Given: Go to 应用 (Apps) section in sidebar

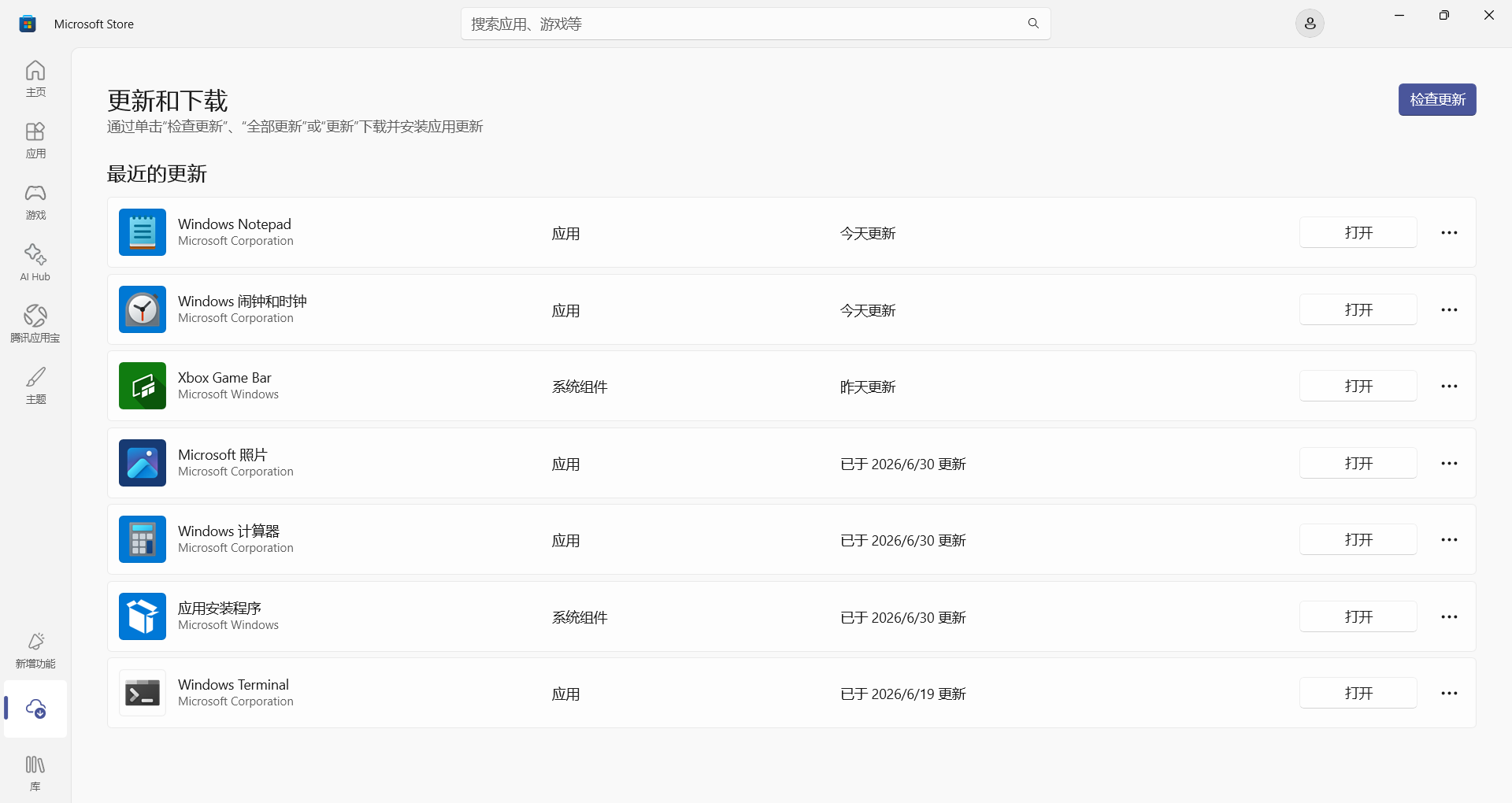Looking at the screenshot, I should coord(35,140).
